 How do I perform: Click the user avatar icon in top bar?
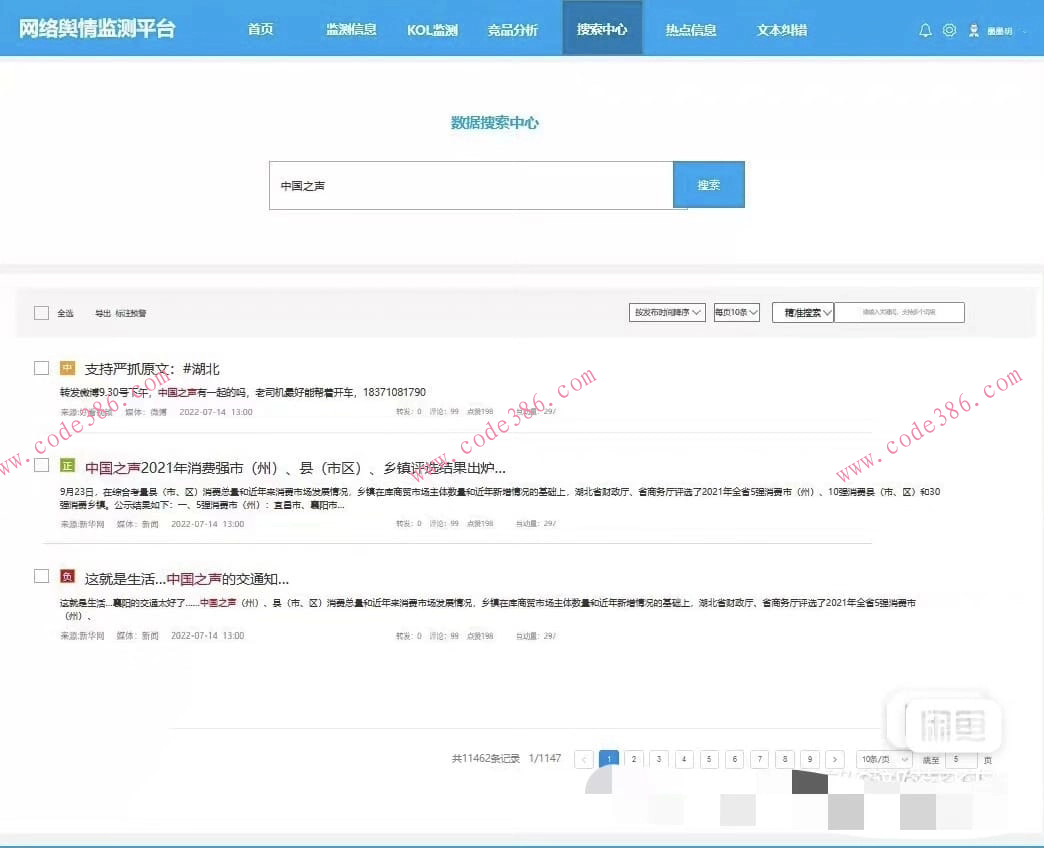click(x=973, y=30)
